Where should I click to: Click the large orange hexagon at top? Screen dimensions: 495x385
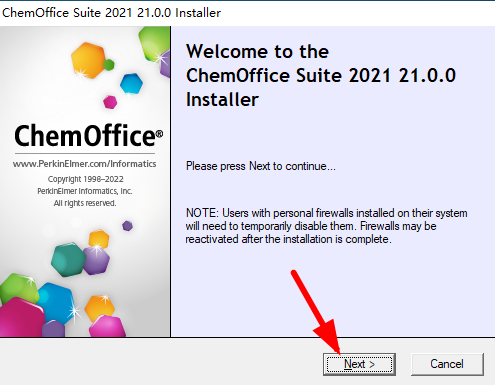(x=88, y=60)
